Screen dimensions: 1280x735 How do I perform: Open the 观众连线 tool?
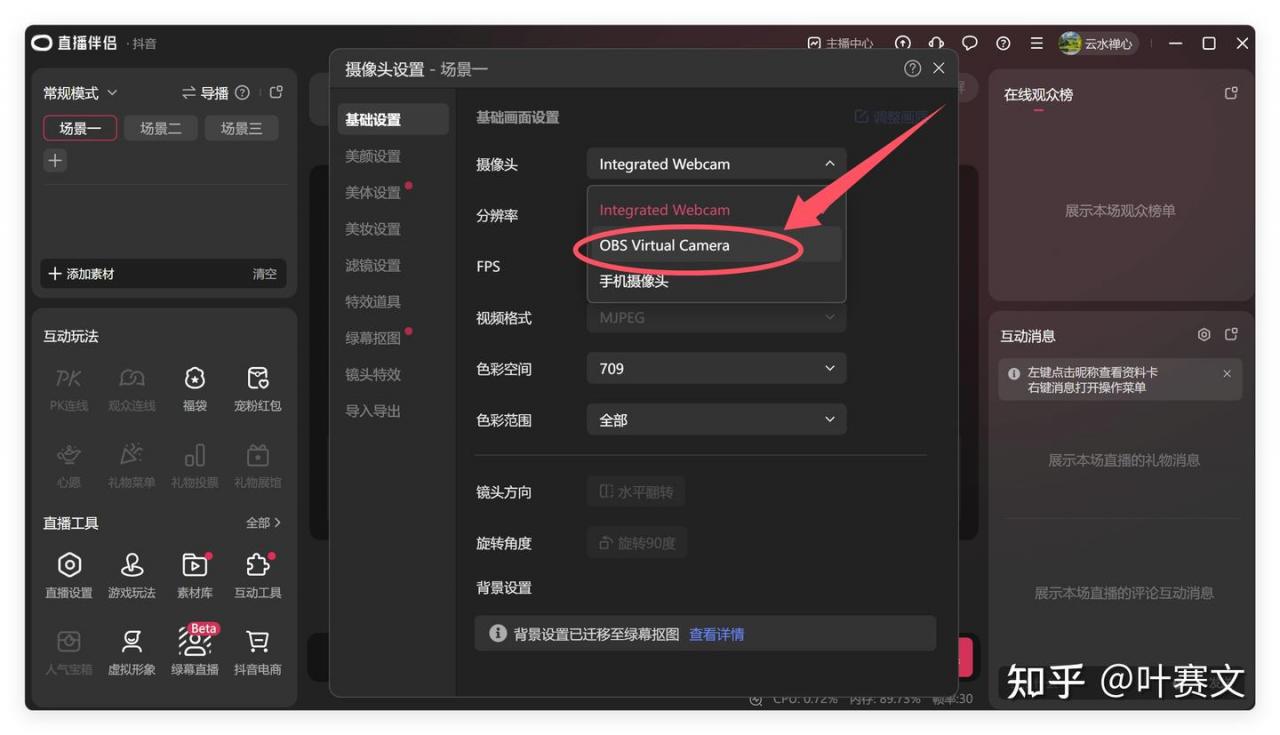(x=132, y=387)
